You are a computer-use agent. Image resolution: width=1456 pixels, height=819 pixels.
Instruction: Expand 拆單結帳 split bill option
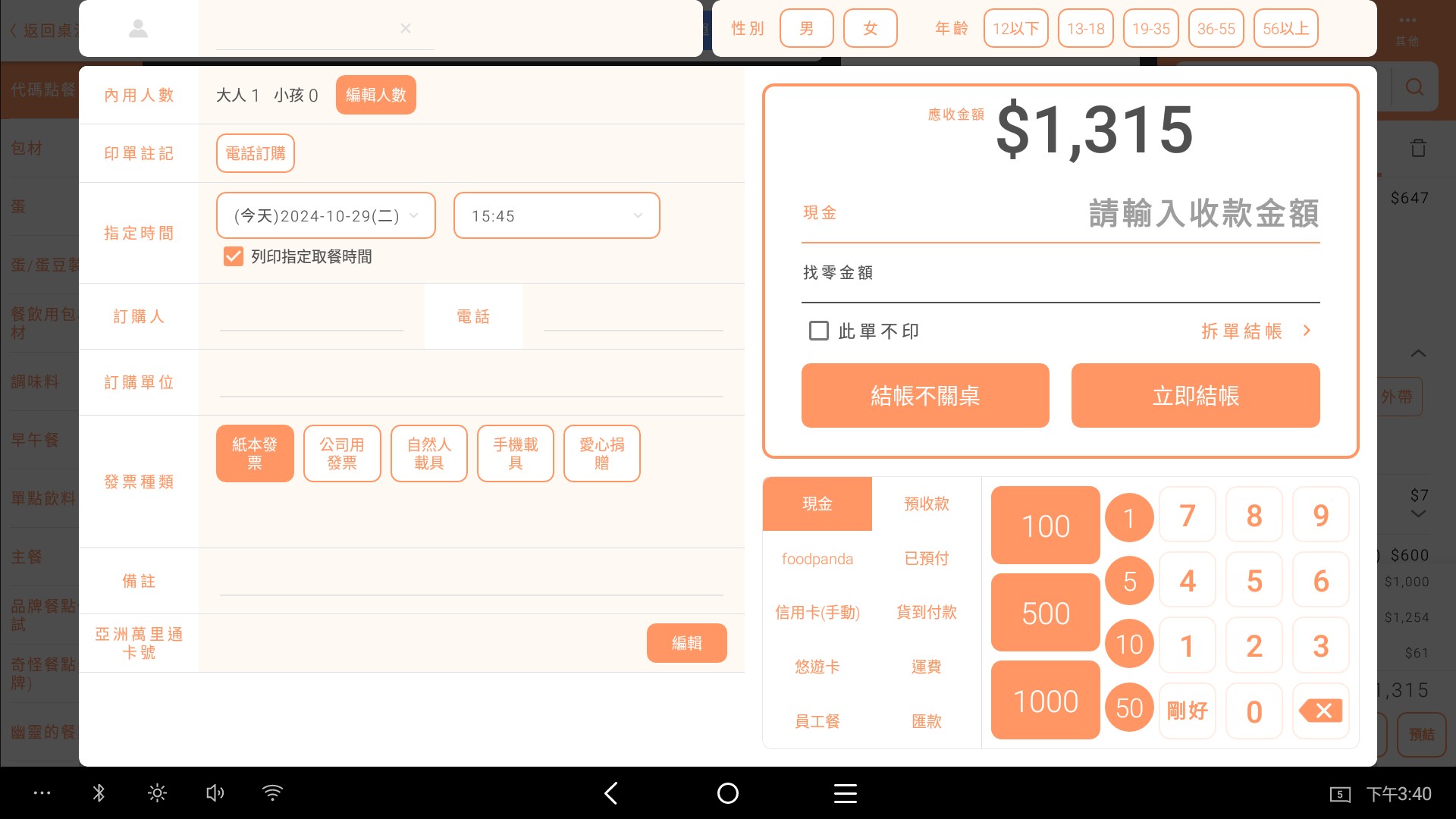[x=1255, y=331]
